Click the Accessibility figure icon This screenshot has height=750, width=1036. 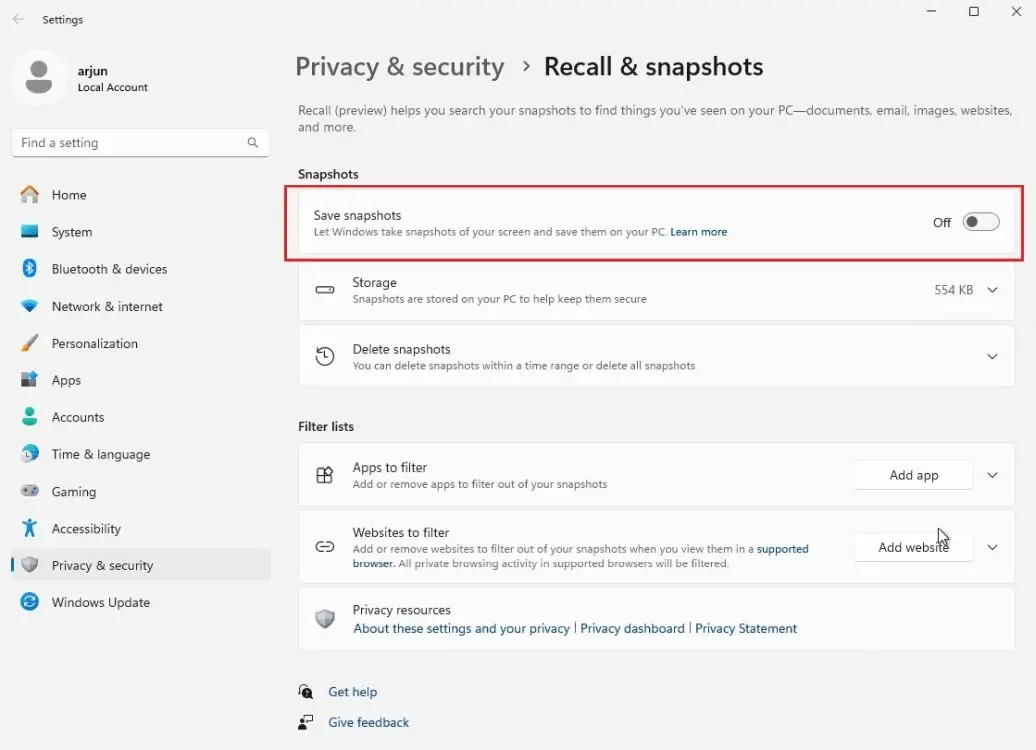tap(30, 529)
